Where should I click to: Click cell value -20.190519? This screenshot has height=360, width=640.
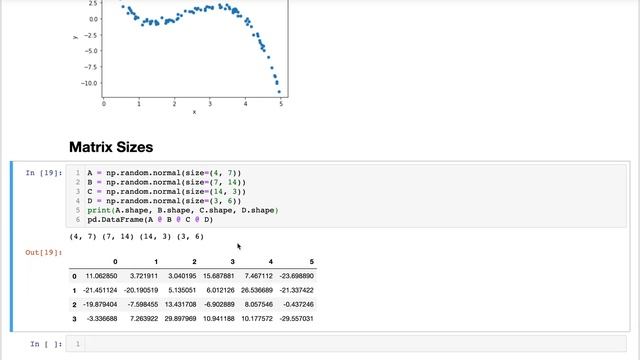tap(141, 291)
